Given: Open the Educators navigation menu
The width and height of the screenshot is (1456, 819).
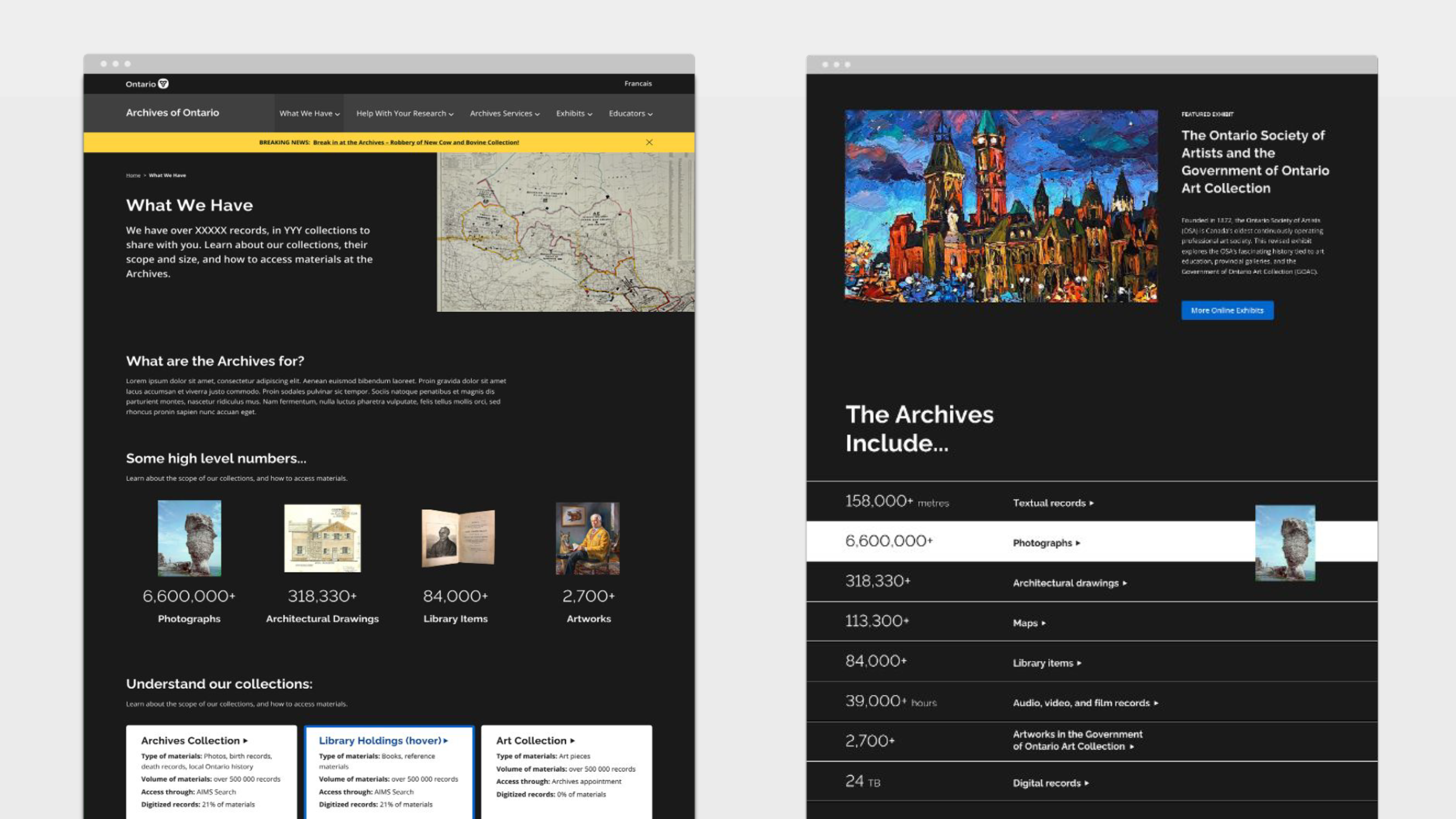Looking at the screenshot, I should pos(631,114).
